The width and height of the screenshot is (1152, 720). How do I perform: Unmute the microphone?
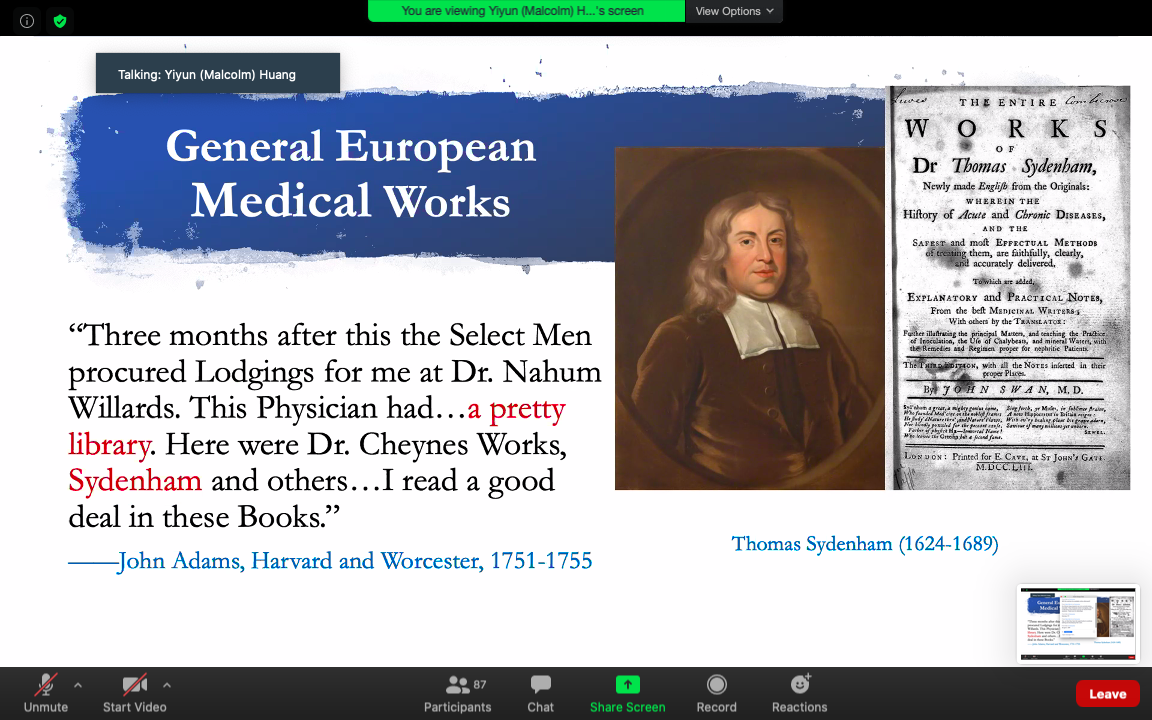click(46, 693)
